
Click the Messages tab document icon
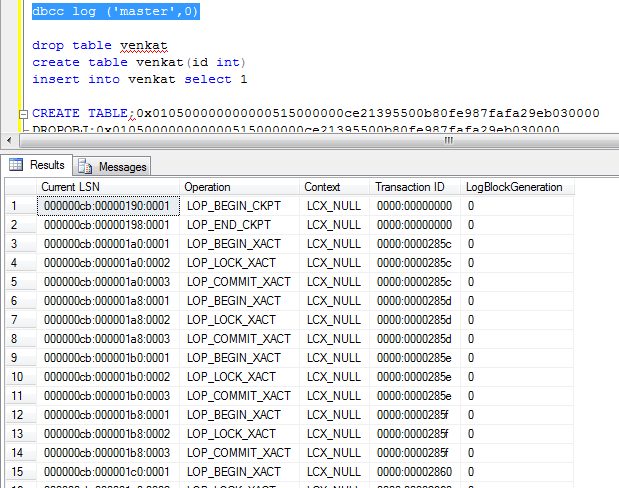(85, 167)
